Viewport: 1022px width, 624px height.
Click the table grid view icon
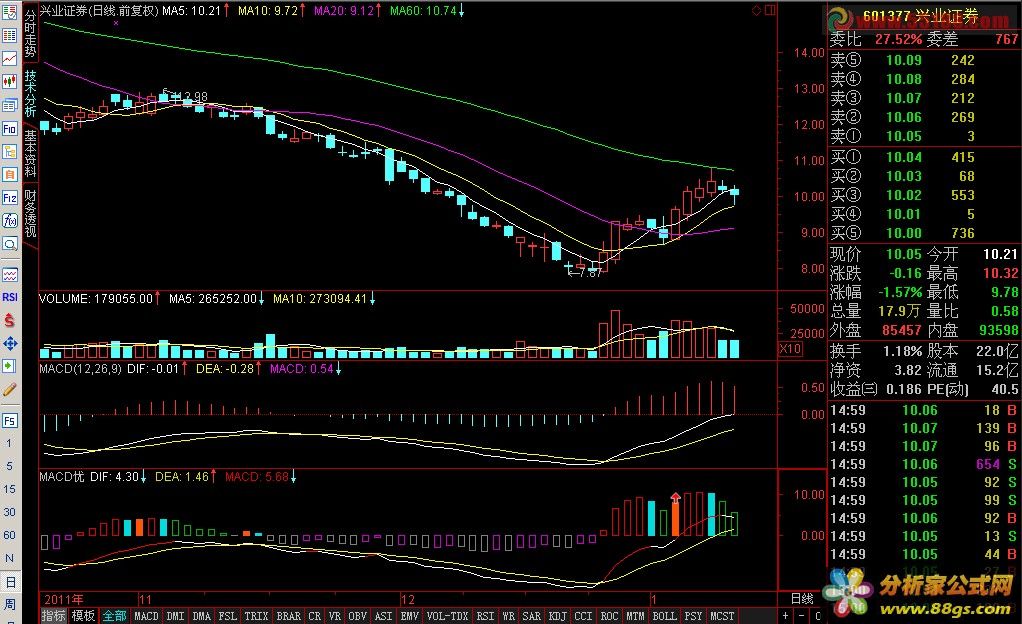[10, 36]
